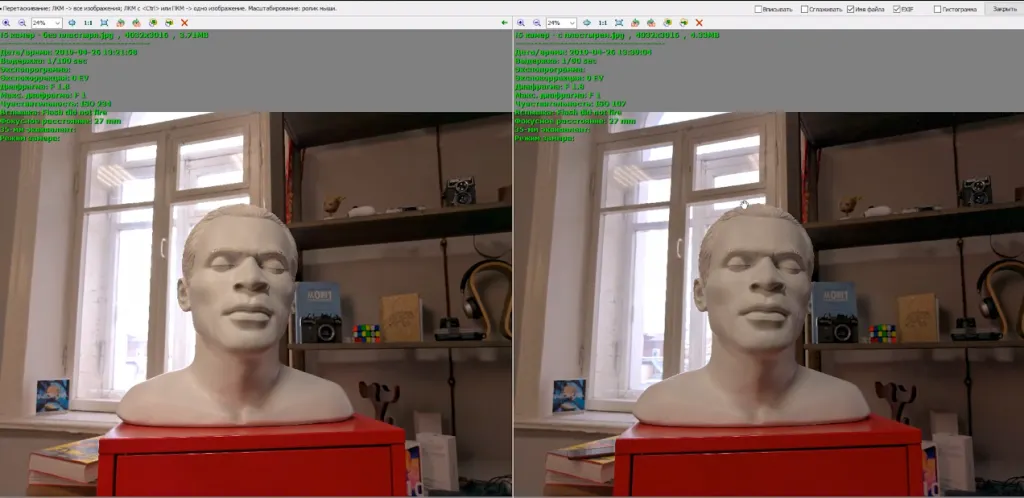Image resolution: width=1024 pixels, height=498 pixels.
Task: Enable the Гистограмма checkbox
Action: pos(937,9)
